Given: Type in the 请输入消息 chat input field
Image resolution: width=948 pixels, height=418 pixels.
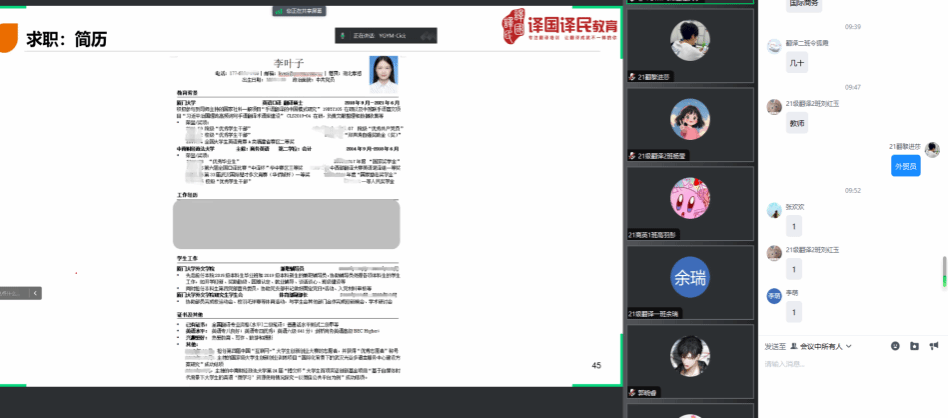Looking at the screenshot, I should pos(850,380).
